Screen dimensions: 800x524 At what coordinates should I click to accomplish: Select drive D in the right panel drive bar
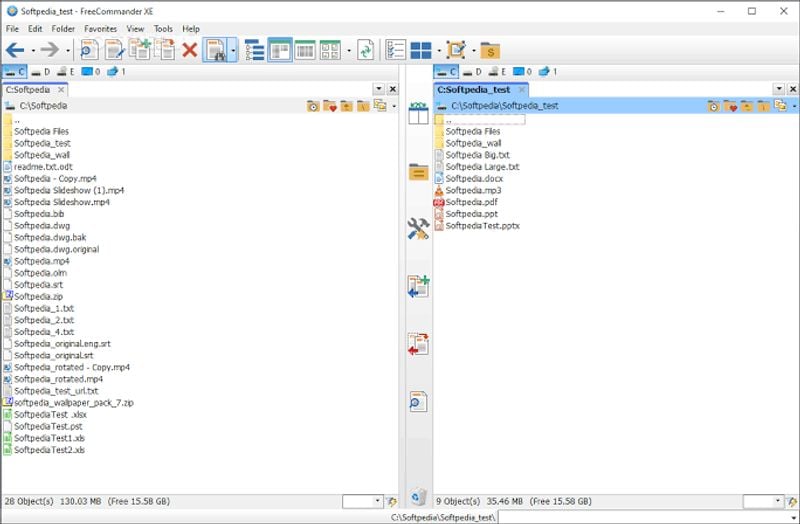pos(472,72)
